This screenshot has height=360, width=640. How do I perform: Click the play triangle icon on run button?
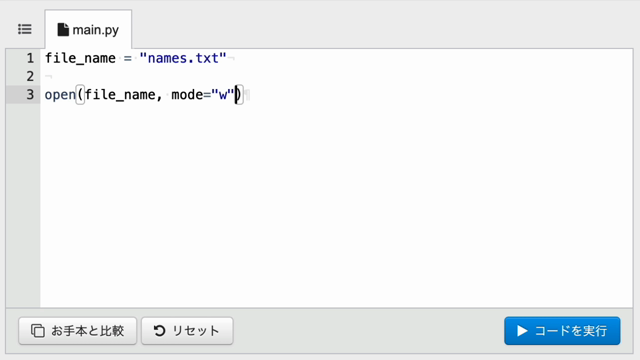[x=522, y=331]
